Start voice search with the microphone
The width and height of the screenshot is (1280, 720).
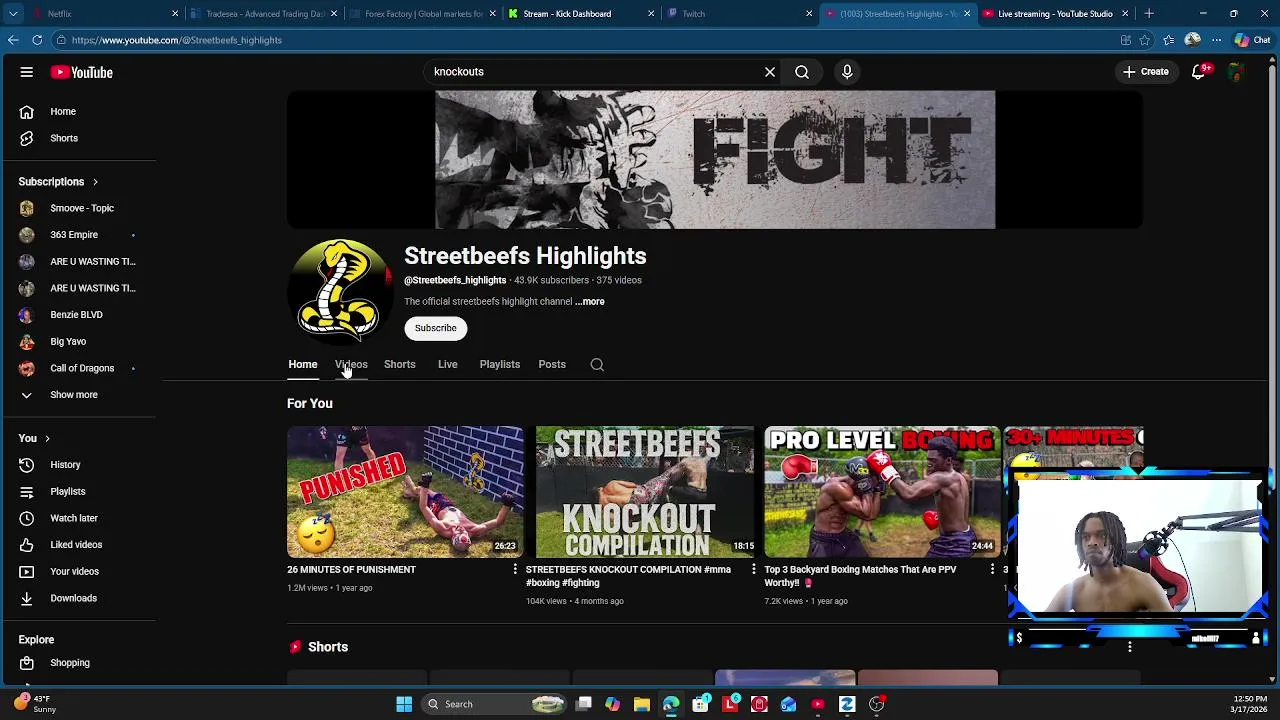[x=847, y=72]
